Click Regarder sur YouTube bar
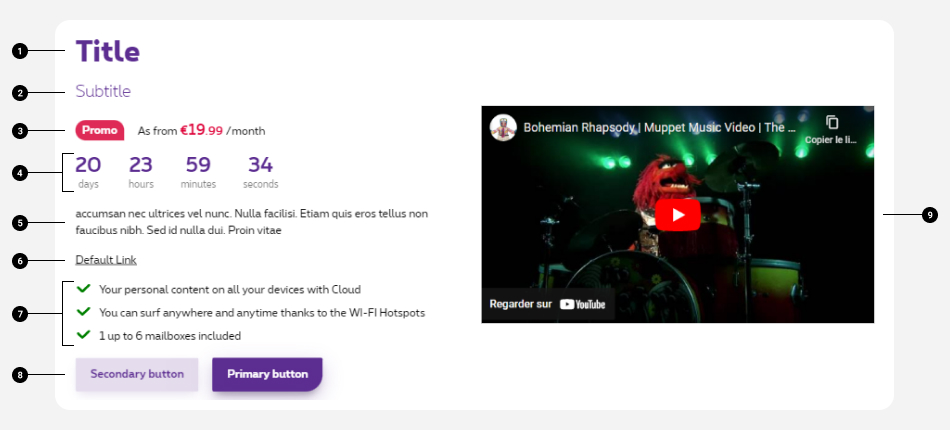The image size is (950, 430). click(x=548, y=304)
